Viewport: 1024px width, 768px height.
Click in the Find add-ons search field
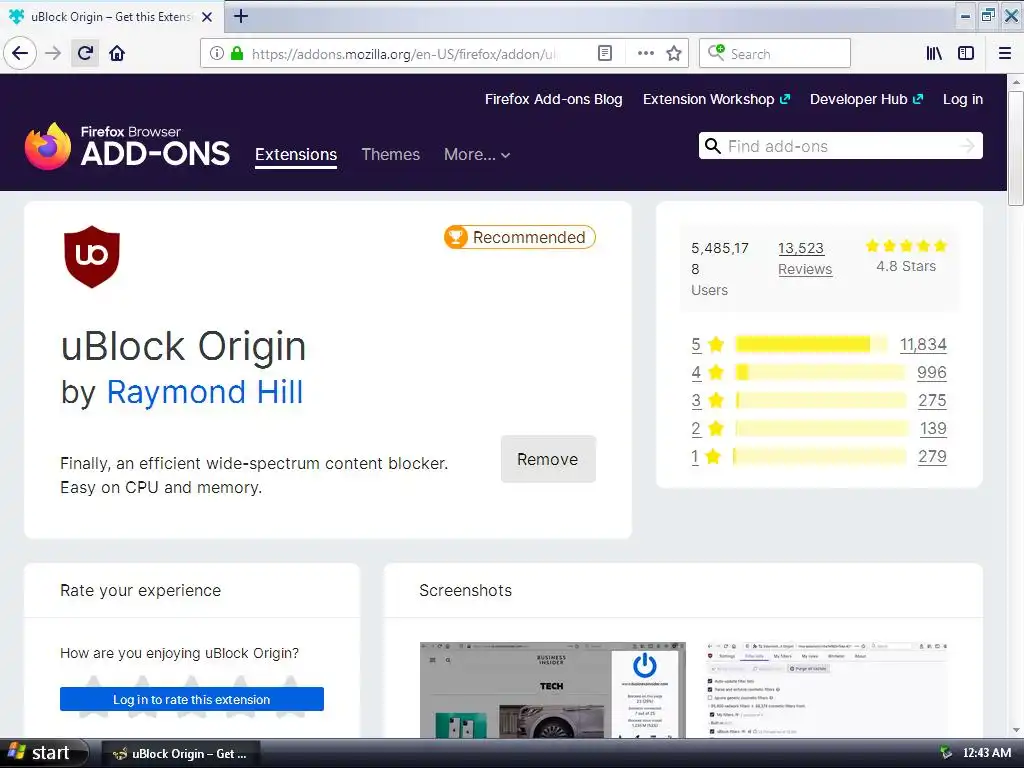pos(840,146)
